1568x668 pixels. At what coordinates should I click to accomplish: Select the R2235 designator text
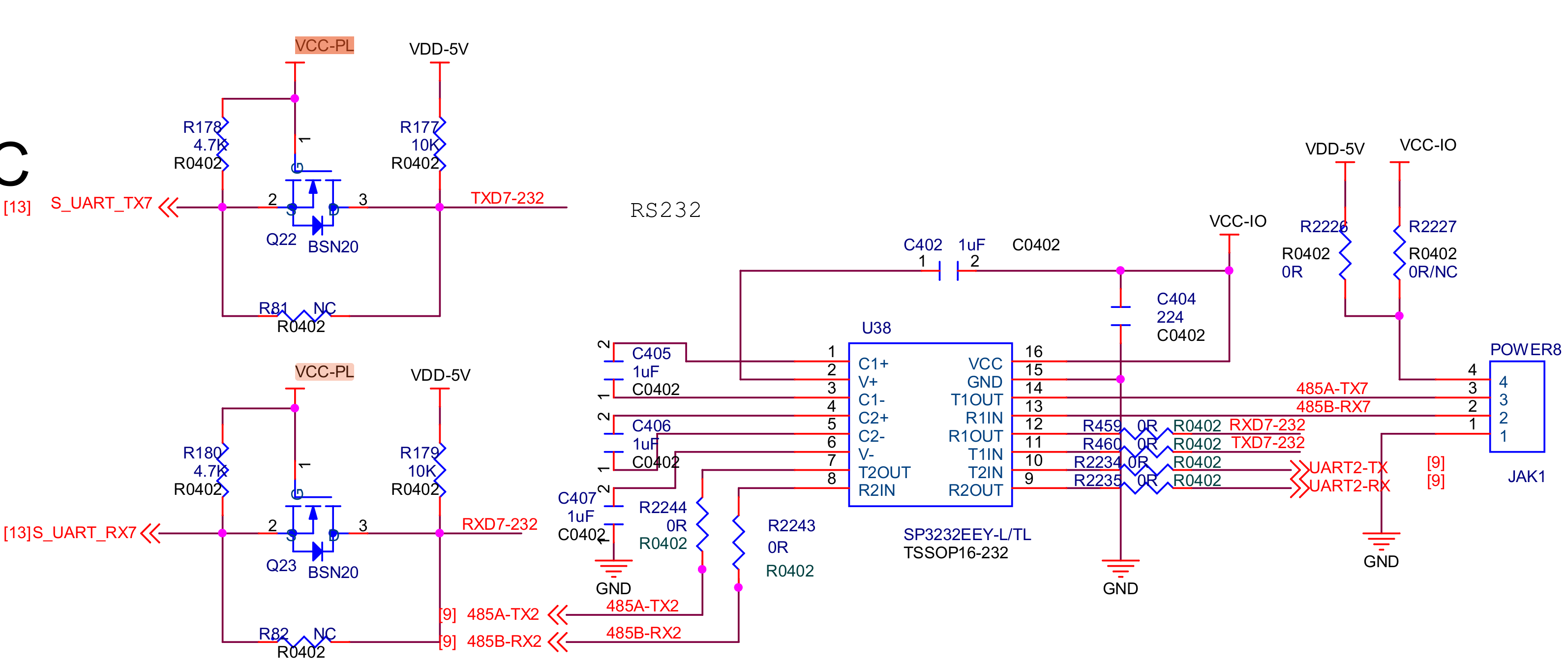(1097, 481)
